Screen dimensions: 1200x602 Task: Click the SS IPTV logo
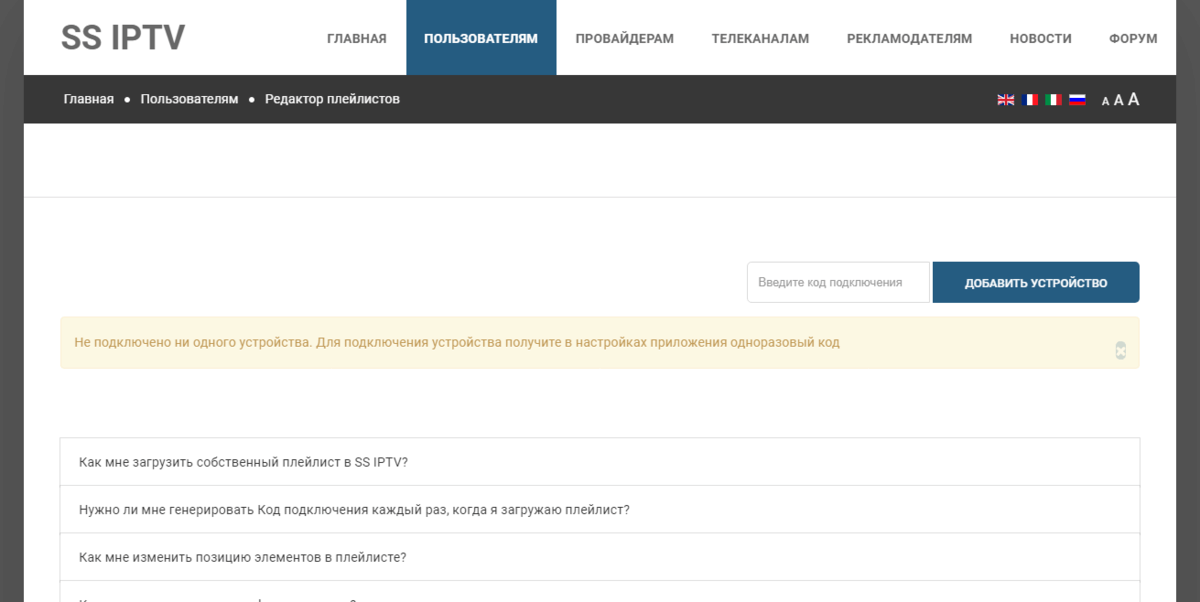(x=124, y=38)
